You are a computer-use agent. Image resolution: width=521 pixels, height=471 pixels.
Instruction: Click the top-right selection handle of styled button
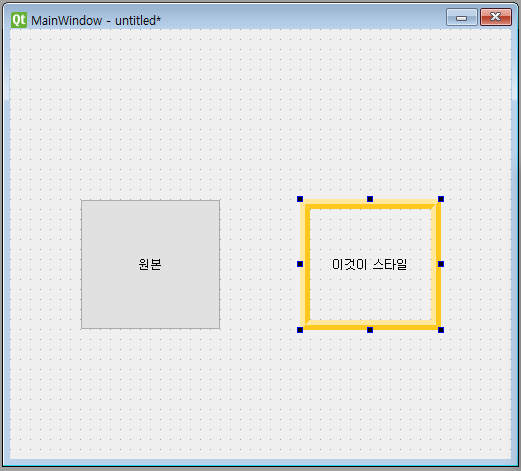tap(441, 199)
